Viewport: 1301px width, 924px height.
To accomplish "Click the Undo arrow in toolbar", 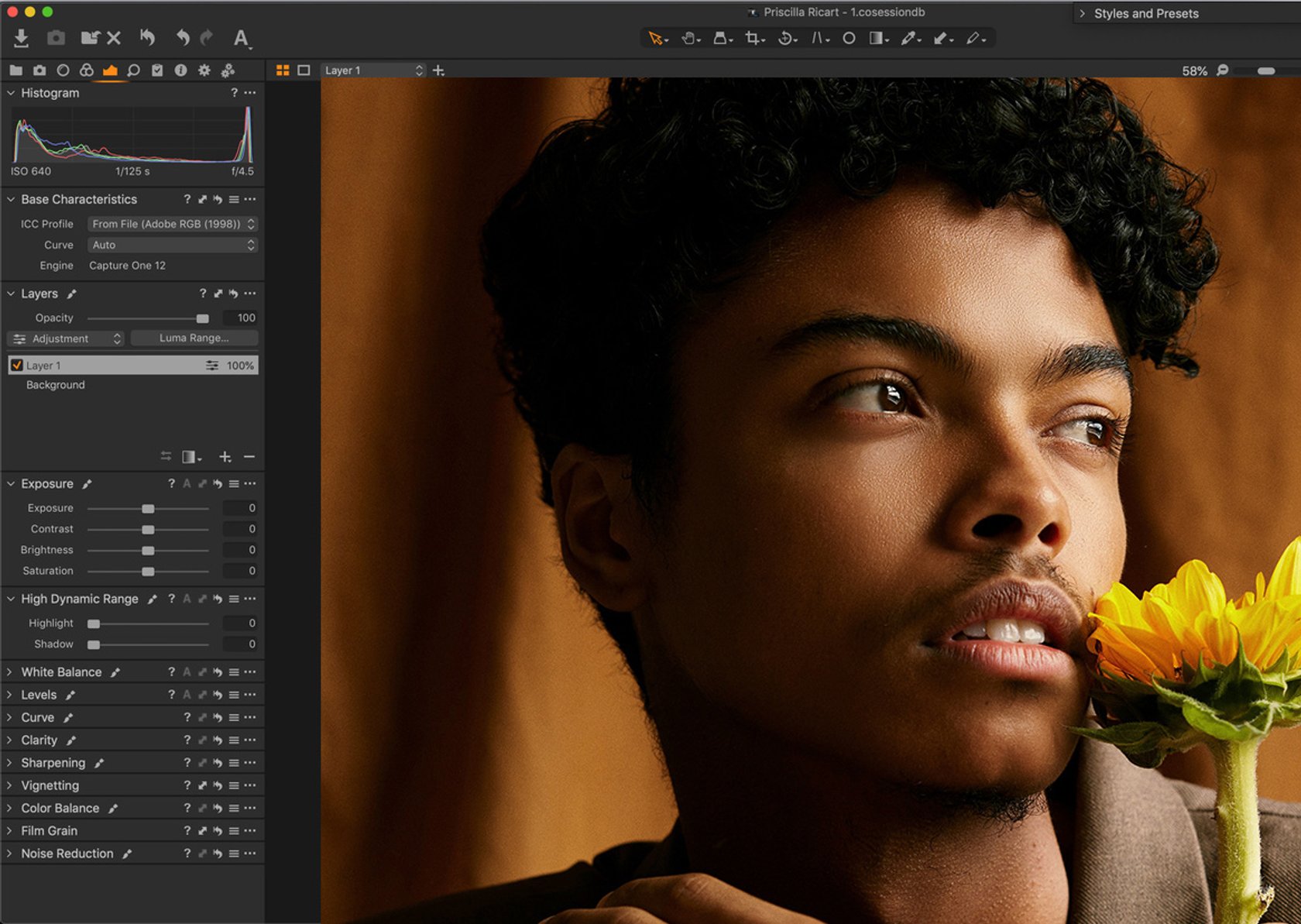I will [x=183, y=38].
